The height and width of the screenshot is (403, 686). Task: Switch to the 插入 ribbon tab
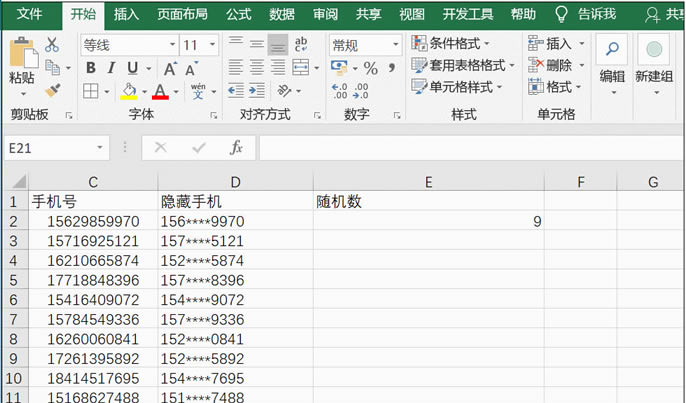click(127, 14)
